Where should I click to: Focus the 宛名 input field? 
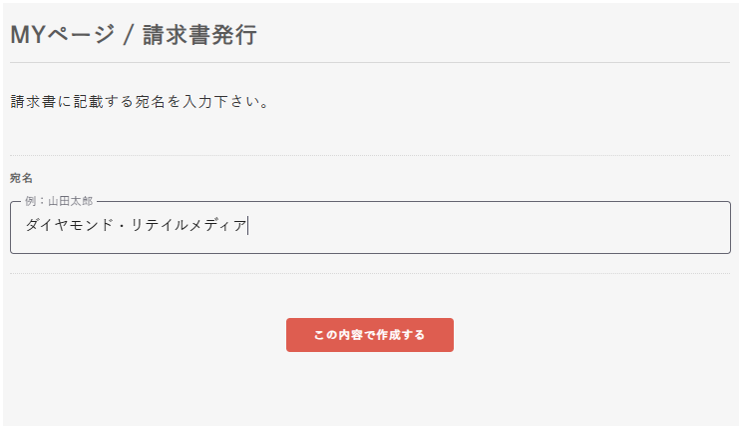(x=370, y=228)
